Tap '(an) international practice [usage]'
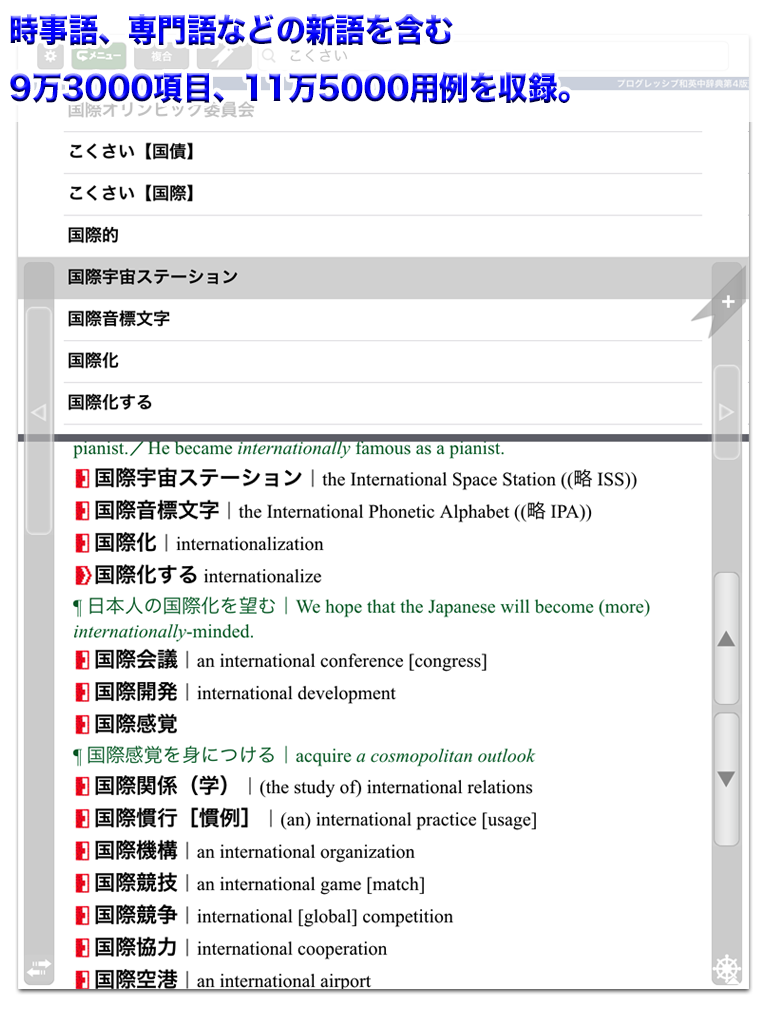Viewport: 768px width, 1024px height. pyautogui.click(x=408, y=820)
